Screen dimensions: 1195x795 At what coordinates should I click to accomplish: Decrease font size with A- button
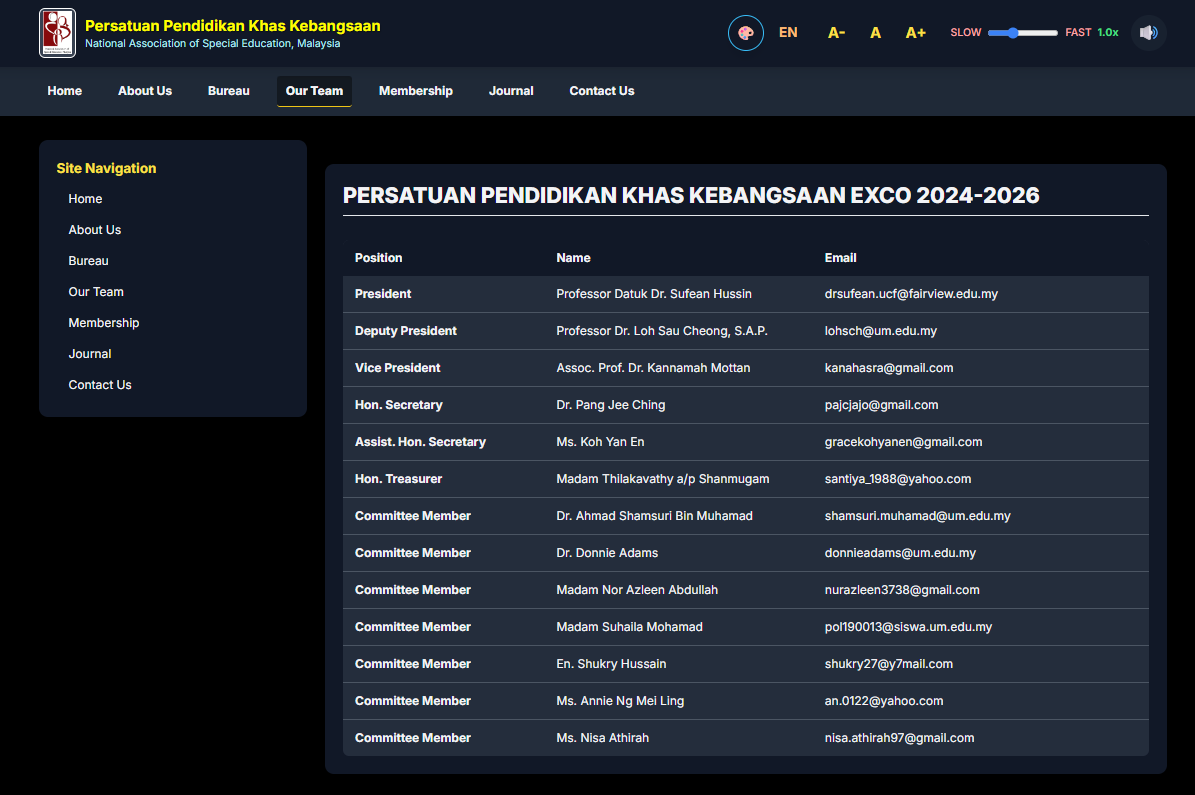click(836, 33)
